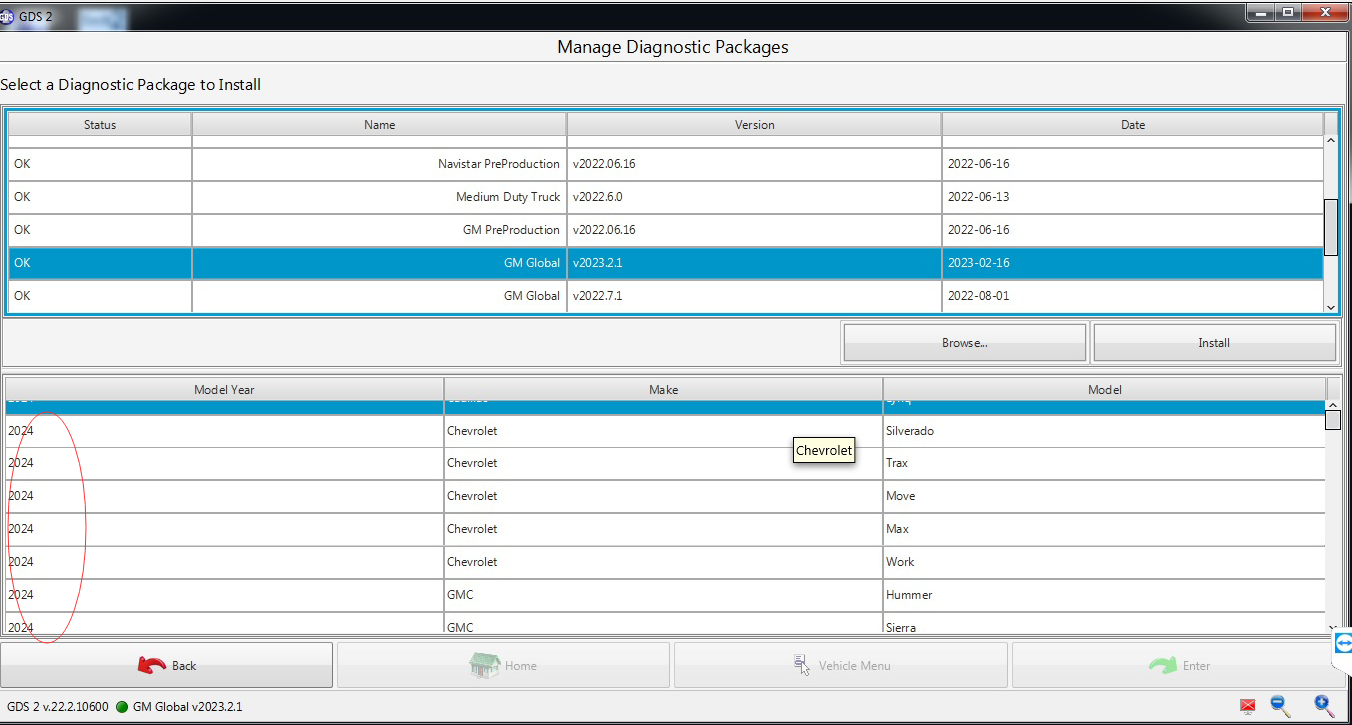
Task: Click the zoom in magnifier icon
Action: coord(1323,706)
